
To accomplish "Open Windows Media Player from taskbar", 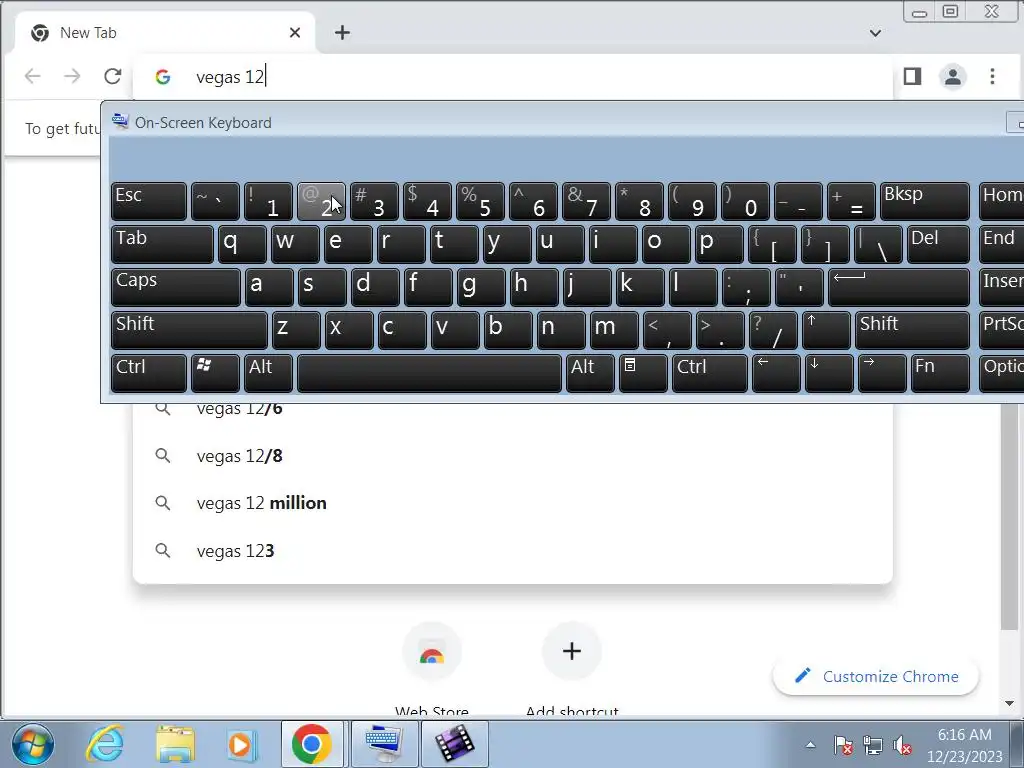I will [x=242, y=744].
